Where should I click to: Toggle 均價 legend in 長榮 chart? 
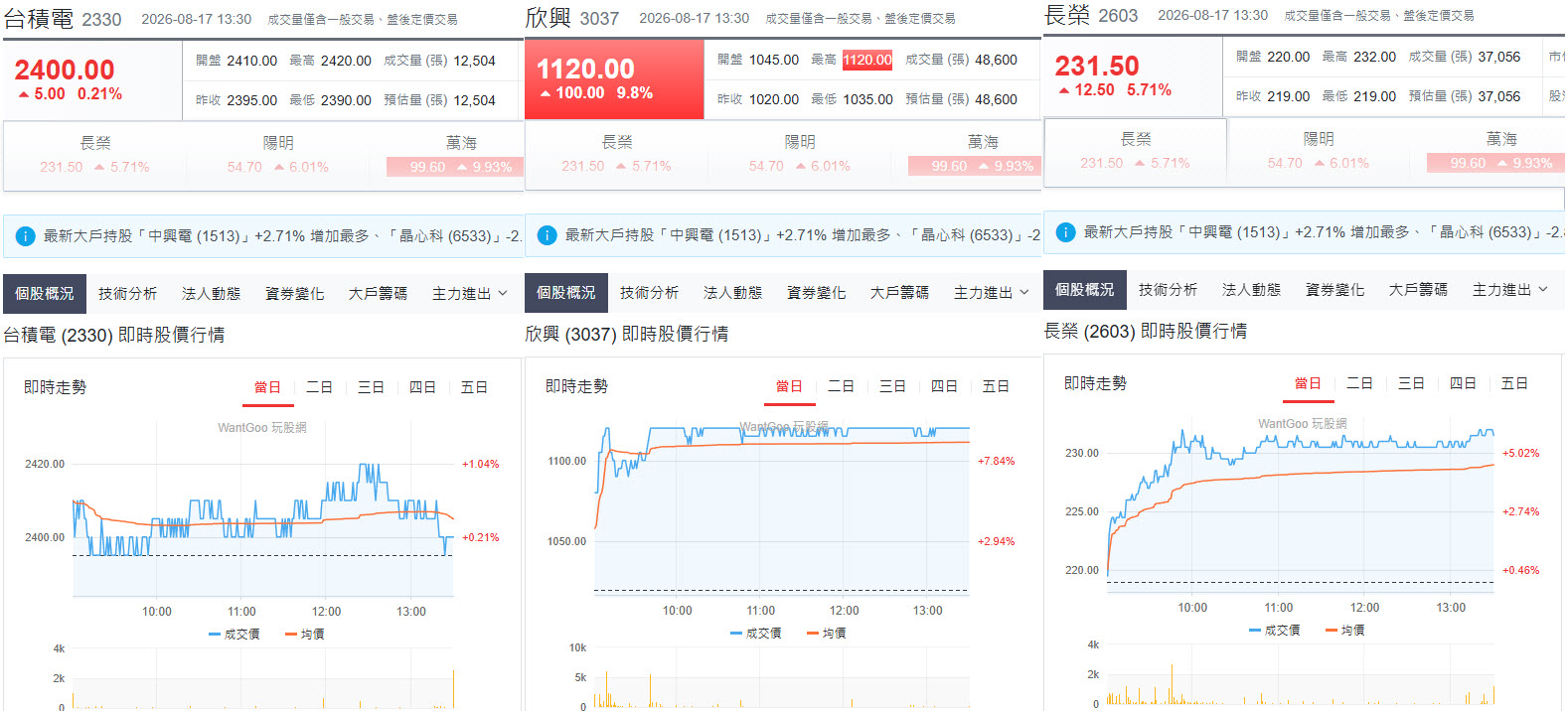coord(1345,630)
